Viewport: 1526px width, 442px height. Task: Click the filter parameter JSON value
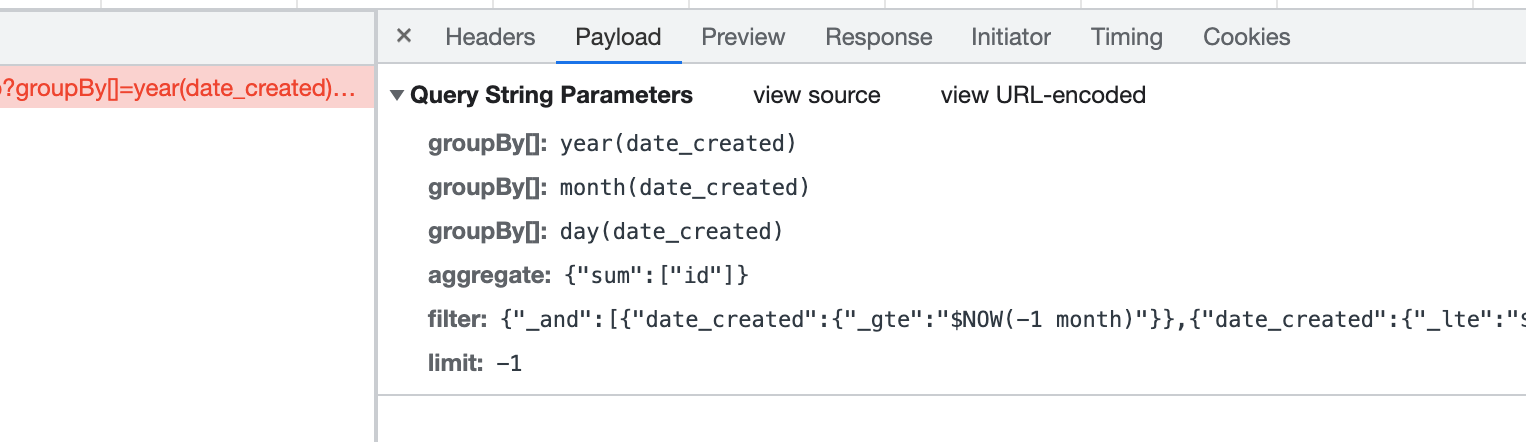(x=1012, y=319)
